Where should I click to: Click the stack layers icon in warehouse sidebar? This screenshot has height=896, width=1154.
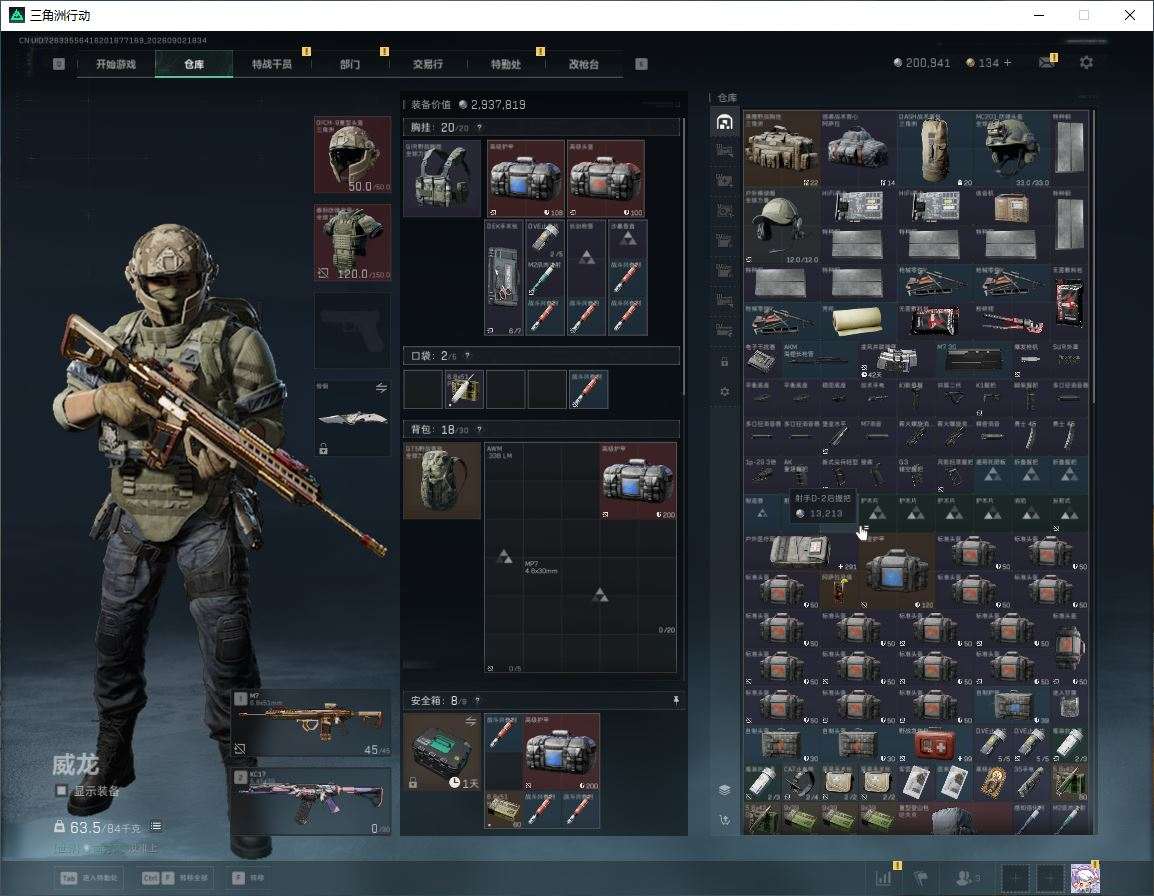tap(724, 790)
